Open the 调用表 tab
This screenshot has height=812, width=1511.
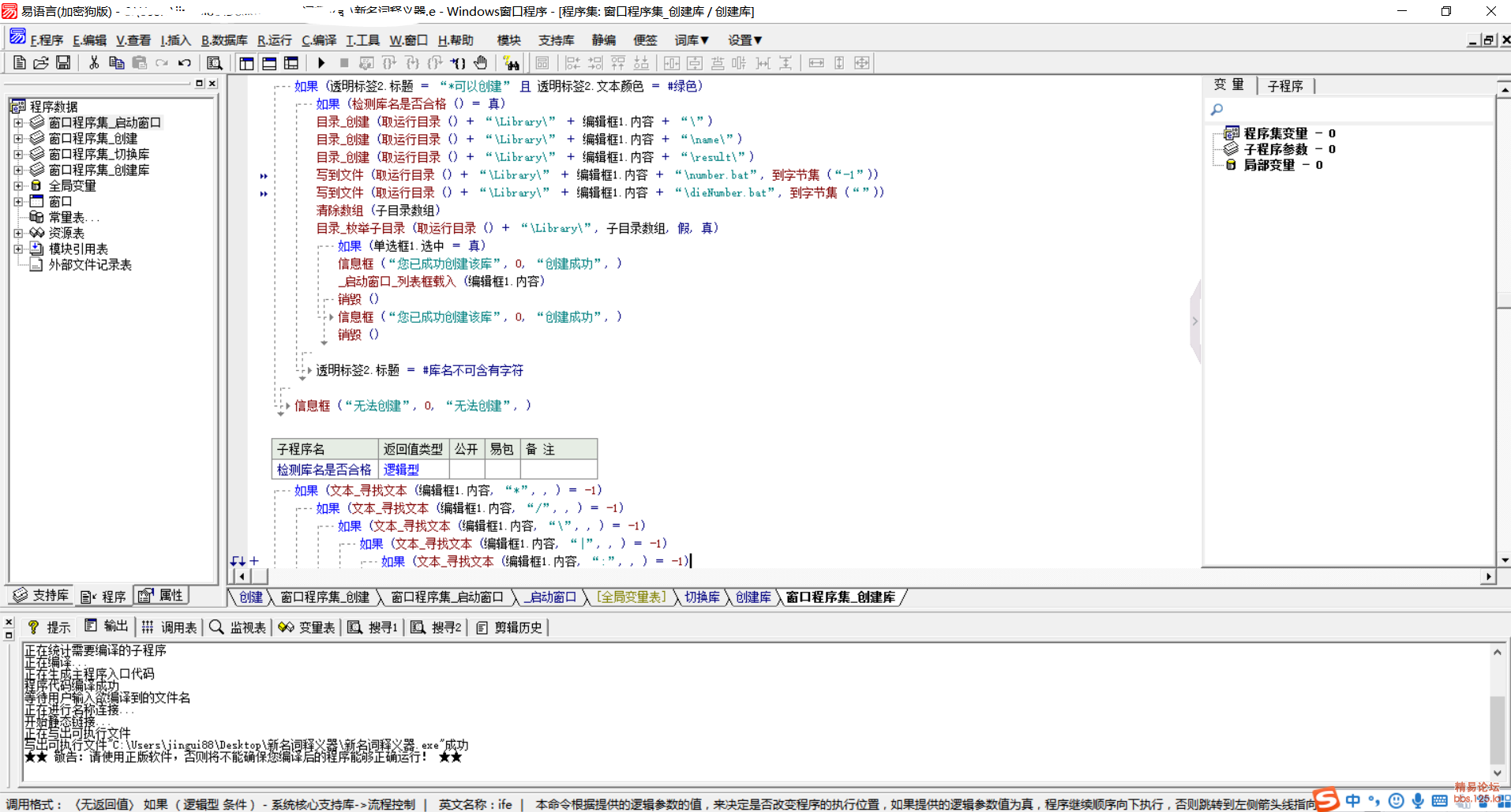(169, 627)
